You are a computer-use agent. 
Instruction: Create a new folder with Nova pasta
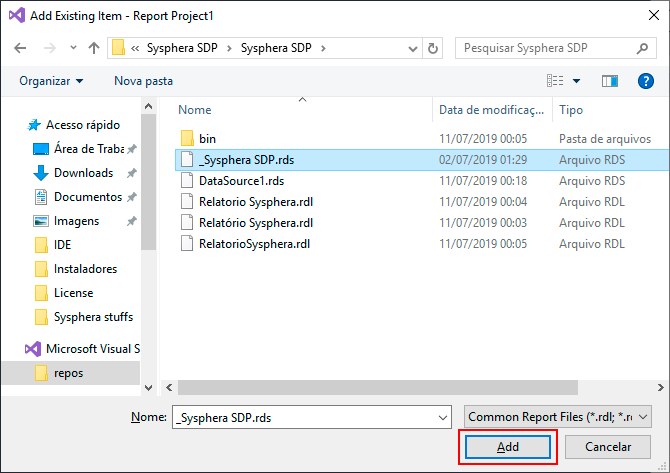tap(144, 81)
